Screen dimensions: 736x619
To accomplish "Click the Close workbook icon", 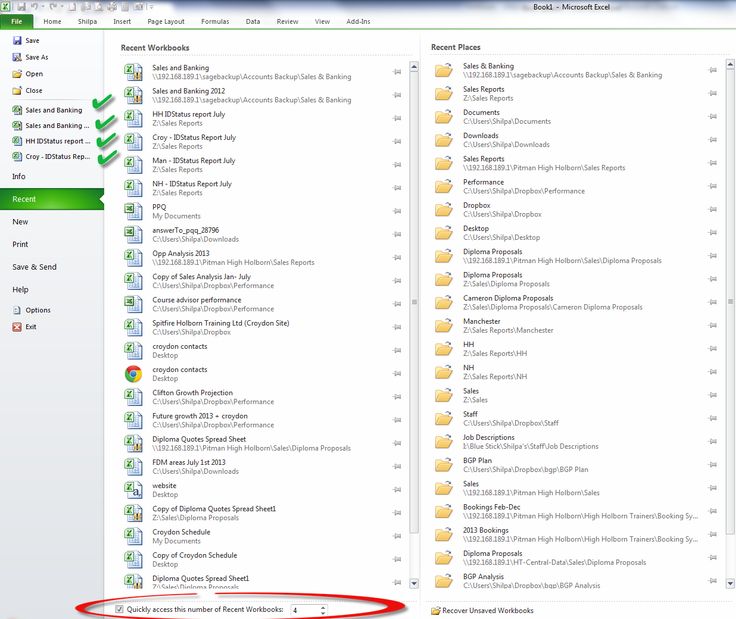I will point(17,91).
